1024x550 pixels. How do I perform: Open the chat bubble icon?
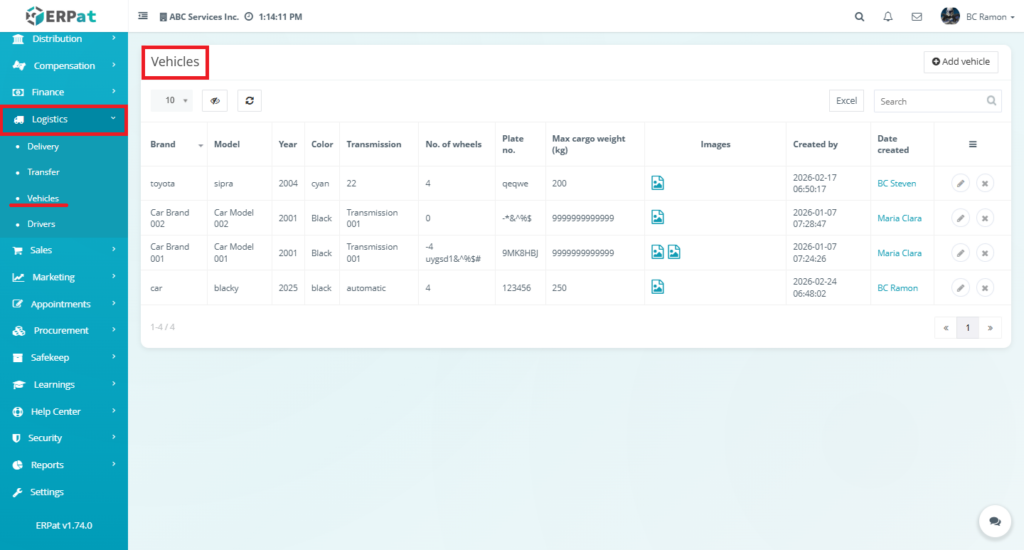pos(994,521)
